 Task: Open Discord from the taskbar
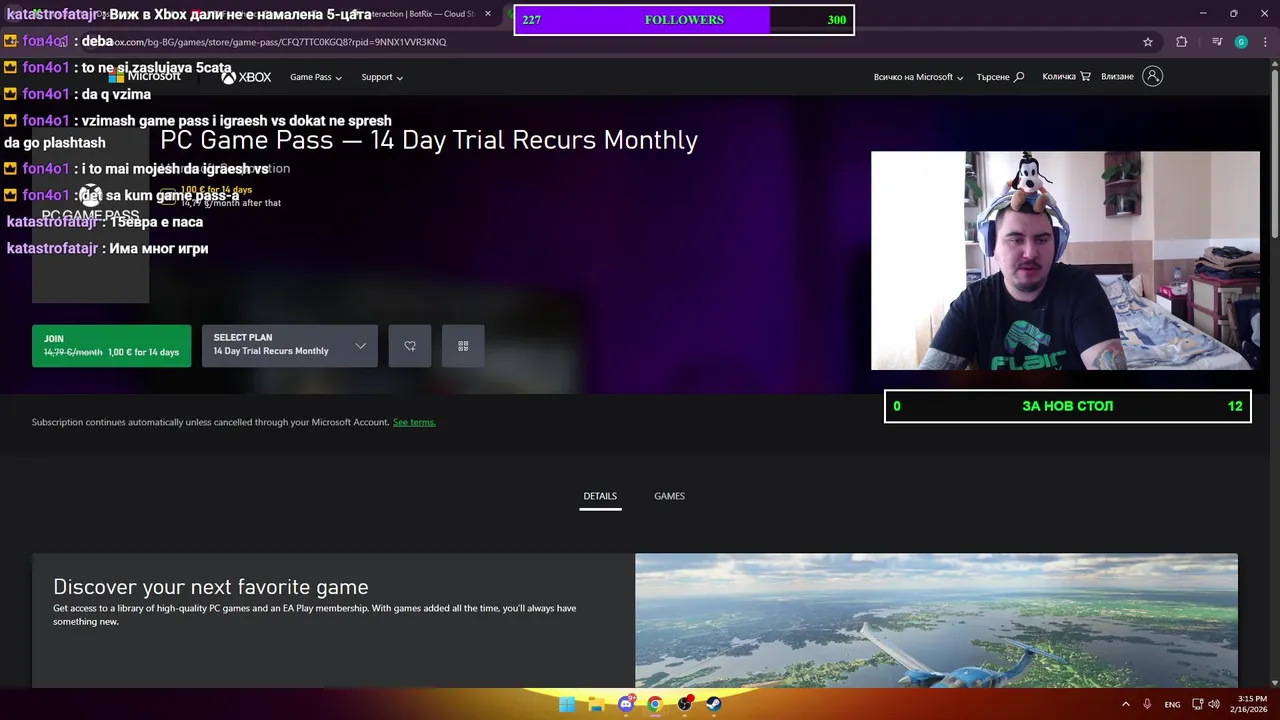point(626,704)
